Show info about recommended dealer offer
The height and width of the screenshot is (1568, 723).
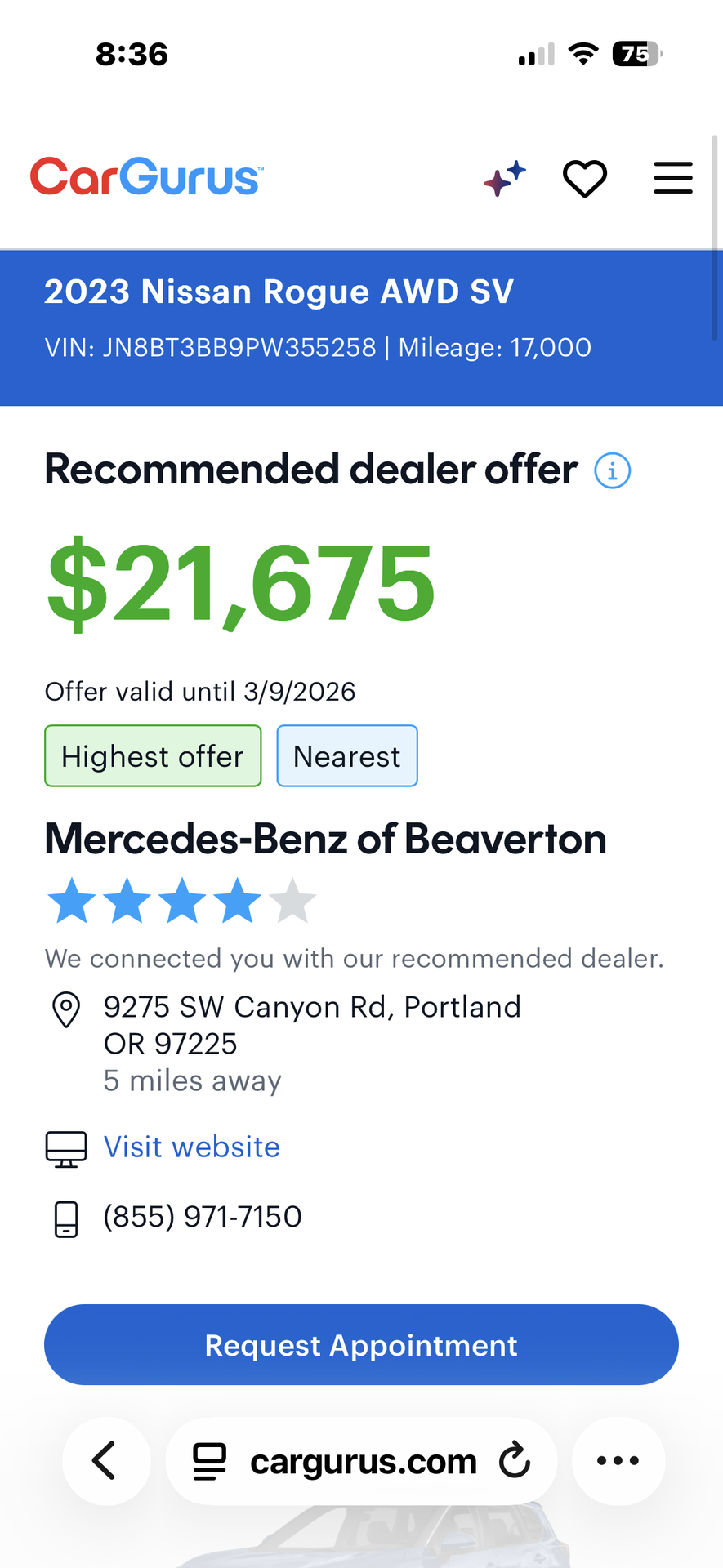(612, 471)
